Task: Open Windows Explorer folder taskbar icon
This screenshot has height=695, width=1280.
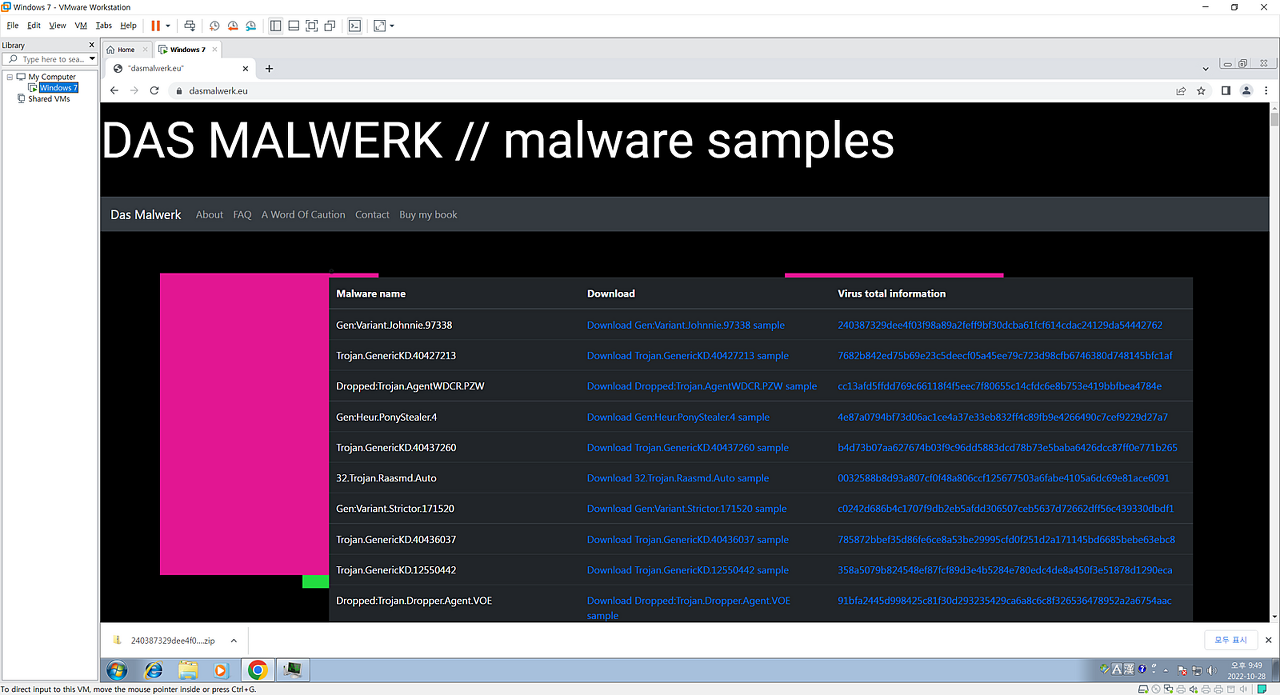Action: [187, 670]
